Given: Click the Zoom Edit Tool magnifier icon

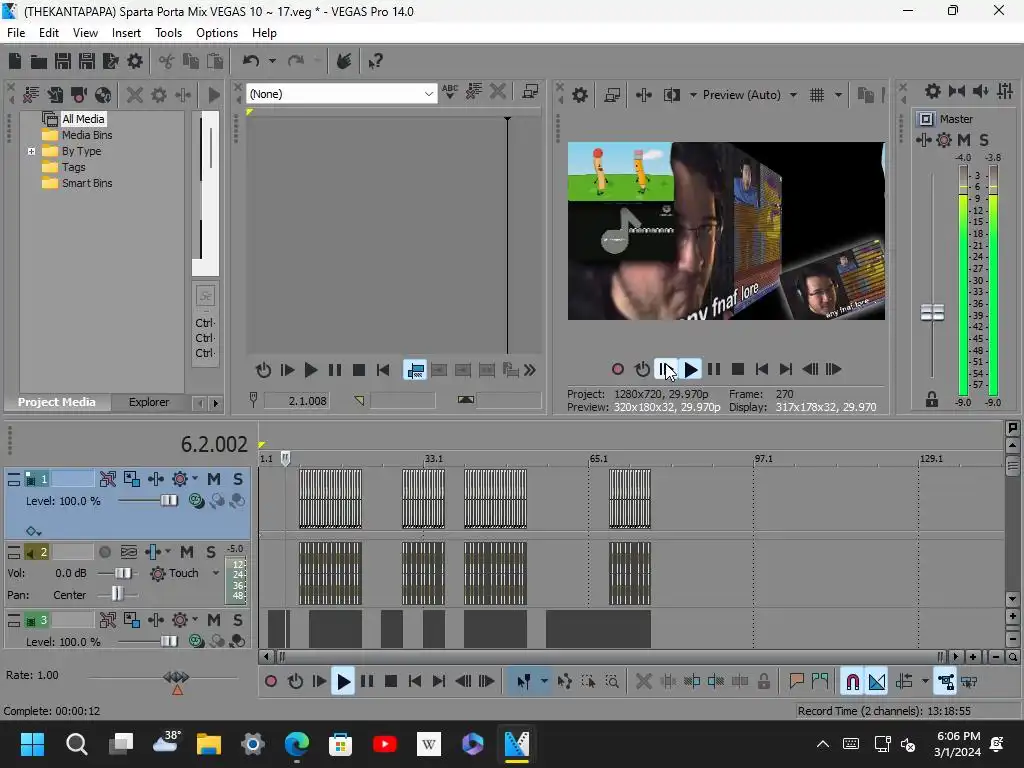Looking at the screenshot, I should tap(612, 682).
